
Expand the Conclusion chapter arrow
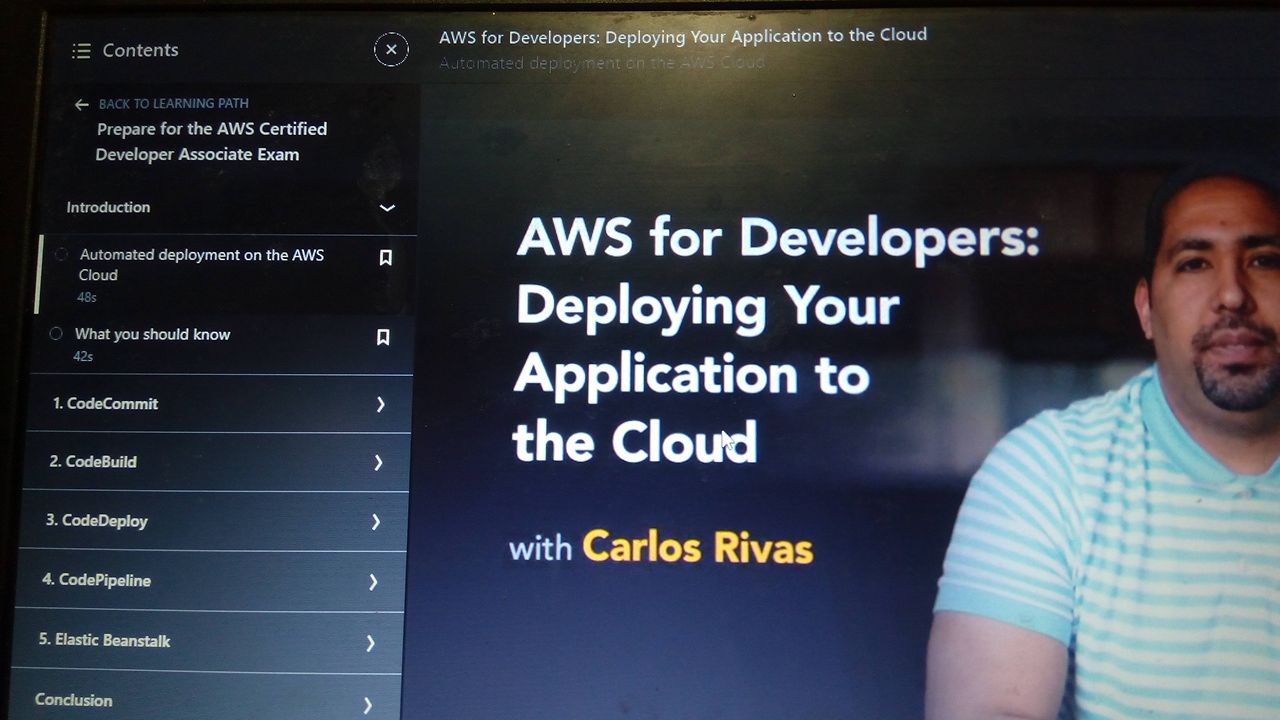point(367,705)
